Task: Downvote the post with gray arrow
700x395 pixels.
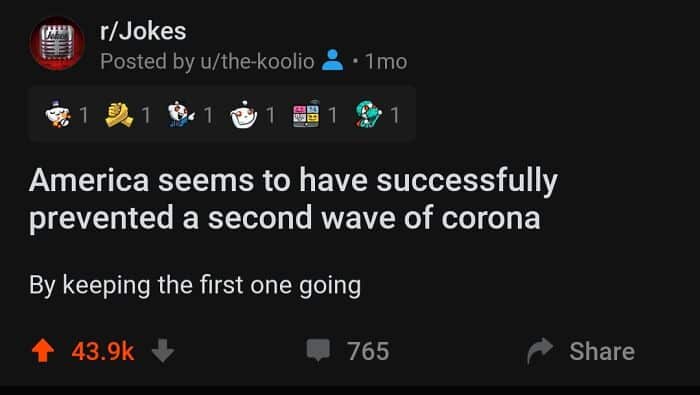Action: coord(163,351)
